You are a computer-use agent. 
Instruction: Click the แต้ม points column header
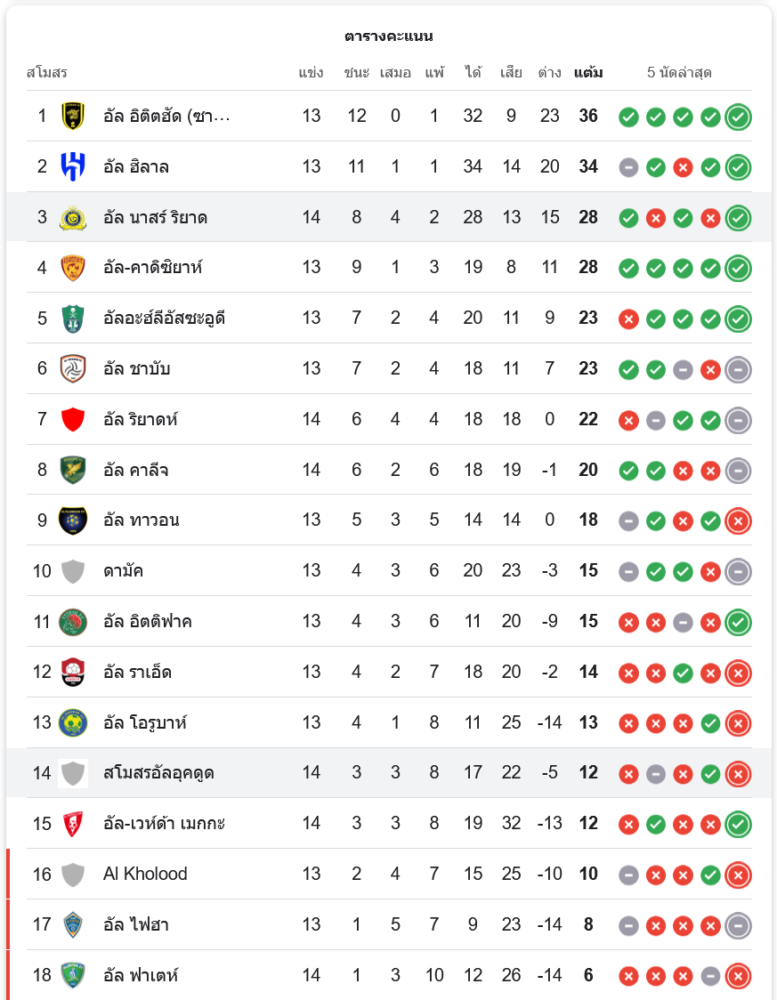coord(588,73)
